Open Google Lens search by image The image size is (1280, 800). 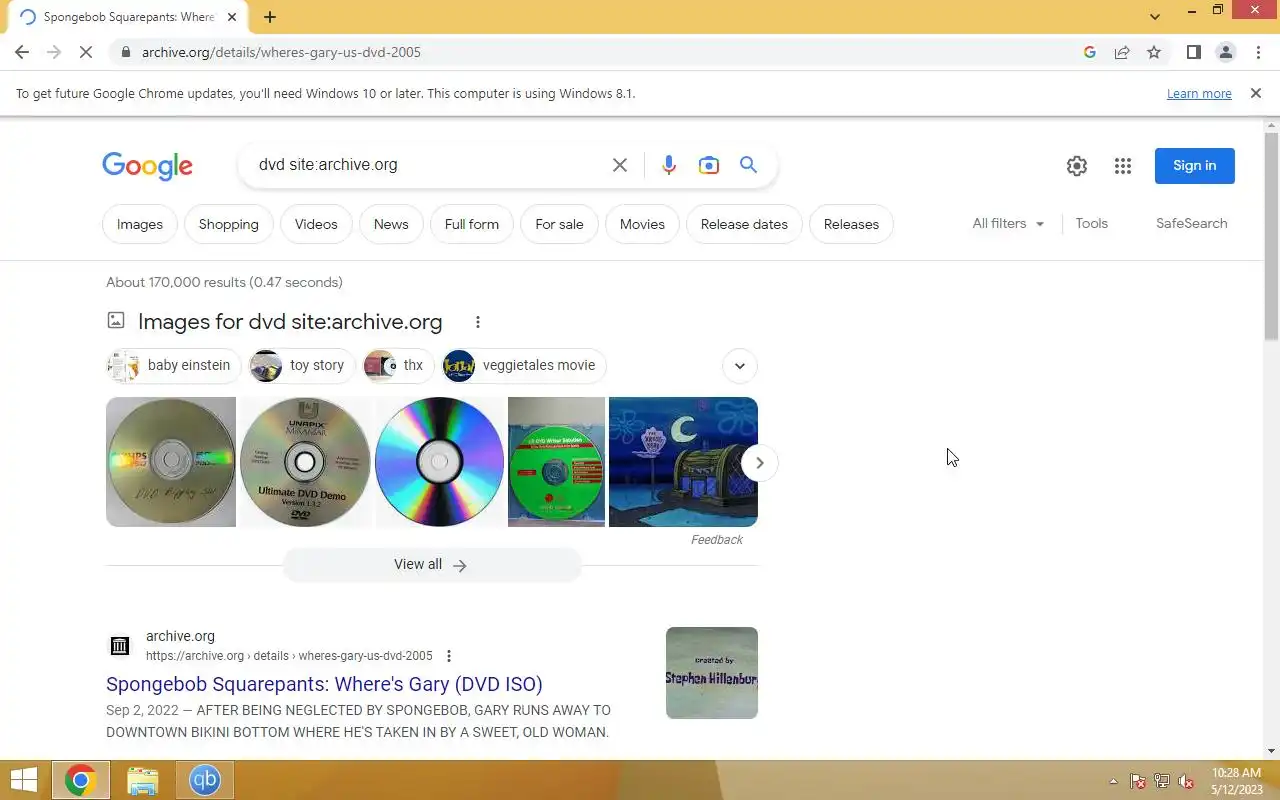pos(709,165)
